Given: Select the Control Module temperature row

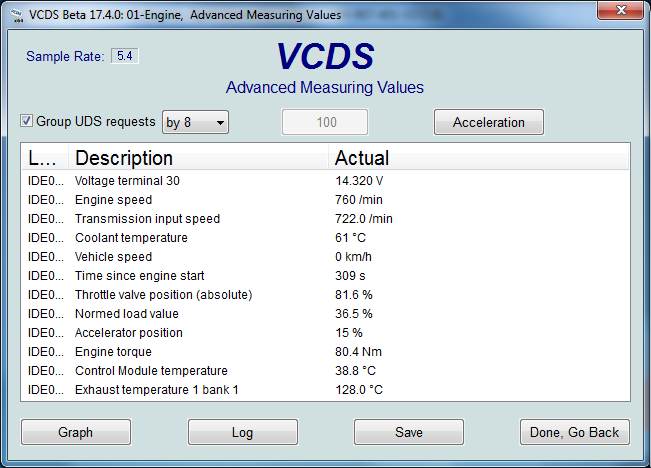Looking at the screenshot, I should 326,371.
